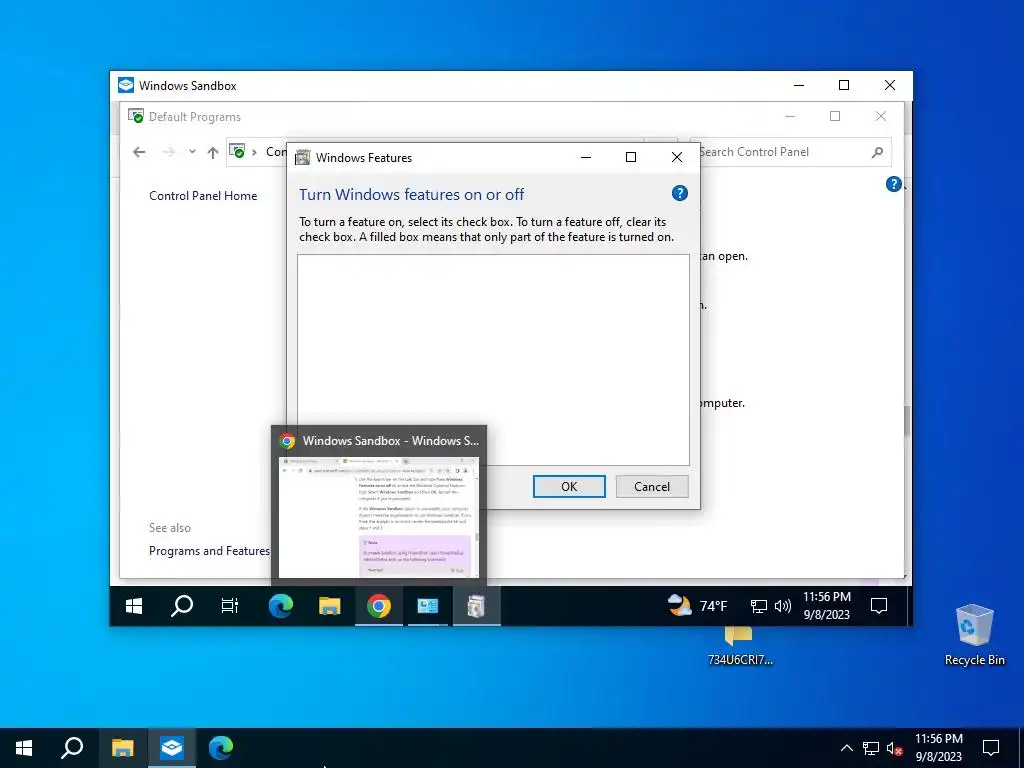Click OK in Windows Features dialog
The image size is (1024, 768).
tap(569, 487)
